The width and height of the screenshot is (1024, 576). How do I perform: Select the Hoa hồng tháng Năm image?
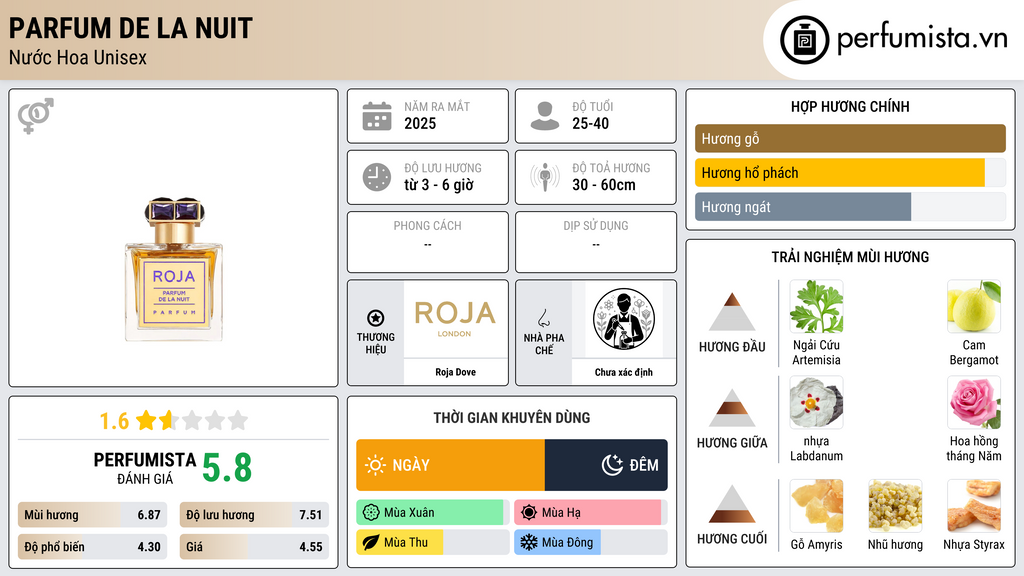(x=974, y=403)
